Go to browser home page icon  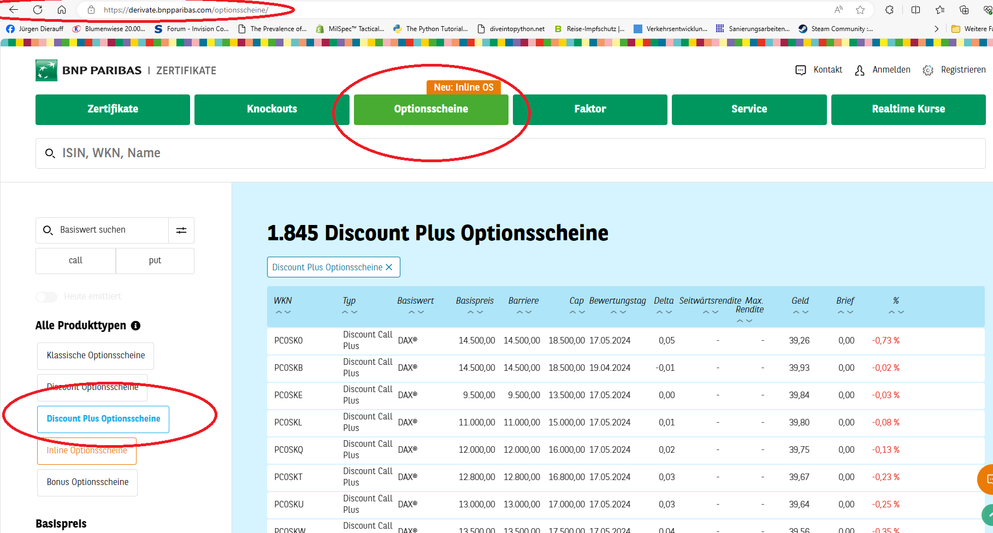click(61, 9)
